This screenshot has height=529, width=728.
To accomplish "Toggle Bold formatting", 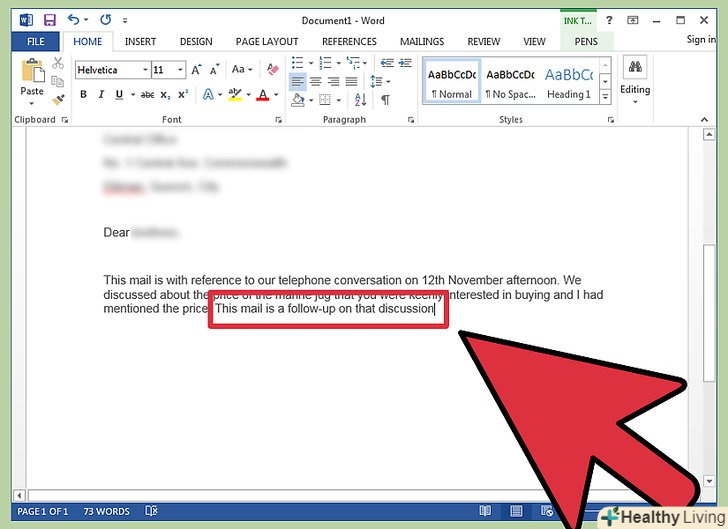I will point(84,94).
